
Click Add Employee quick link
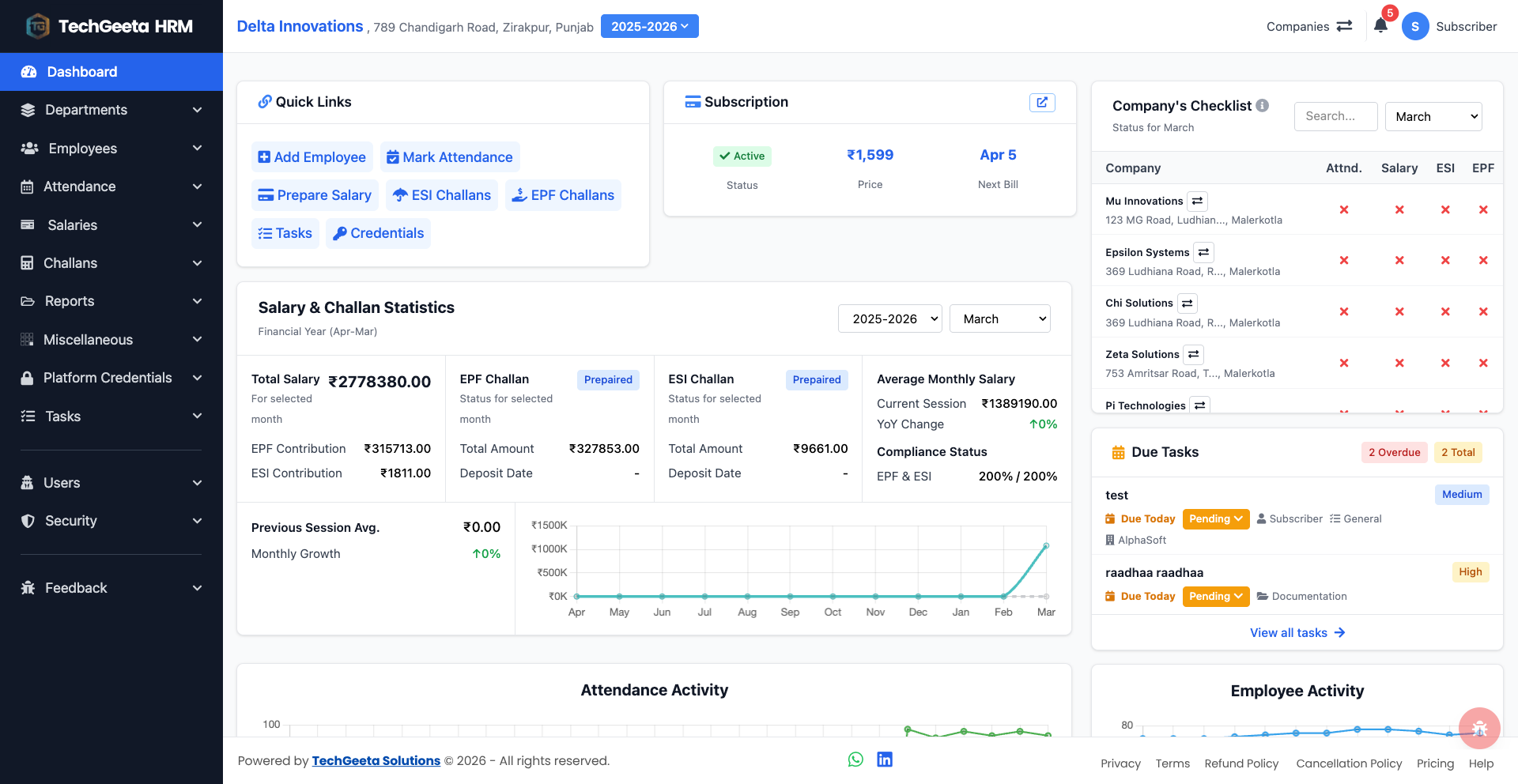pos(312,157)
